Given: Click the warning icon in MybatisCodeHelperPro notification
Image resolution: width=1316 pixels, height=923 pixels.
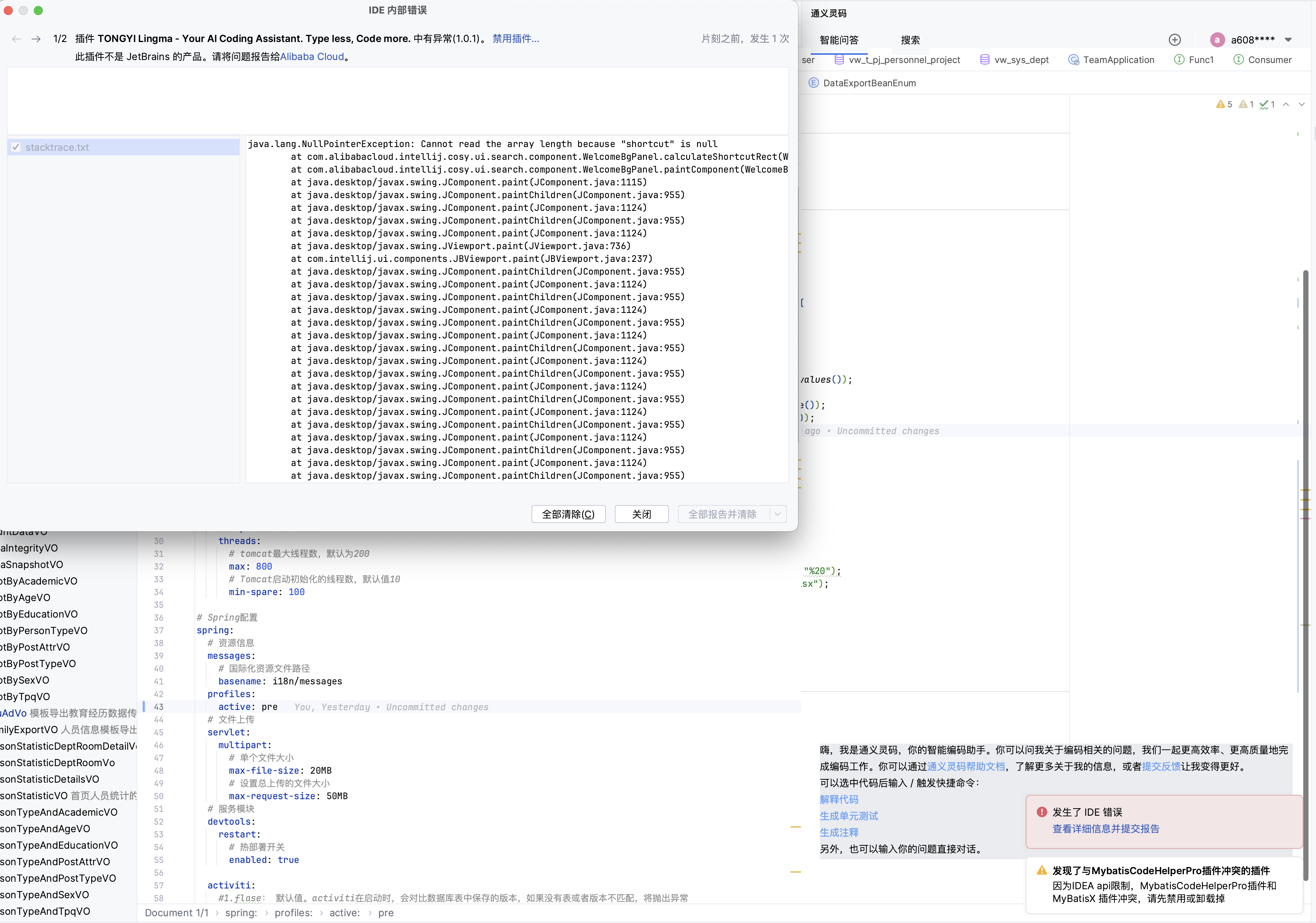Looking at the screenshot, I should (x=1042, y=870).
